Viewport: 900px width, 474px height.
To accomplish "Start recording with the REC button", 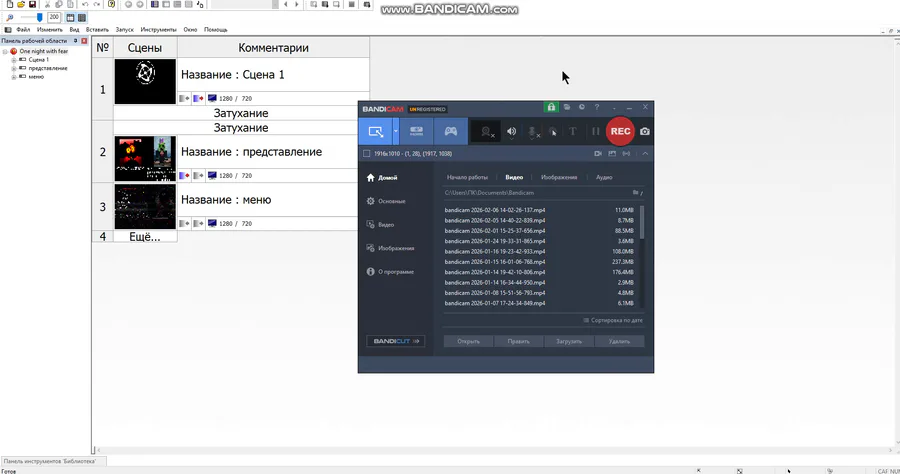I will click(x=620, y=131).
